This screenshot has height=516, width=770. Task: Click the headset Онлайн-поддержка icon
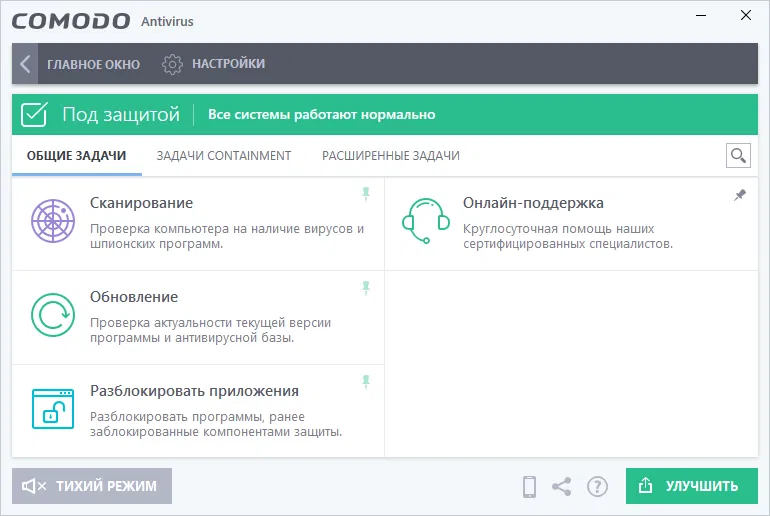426,221
